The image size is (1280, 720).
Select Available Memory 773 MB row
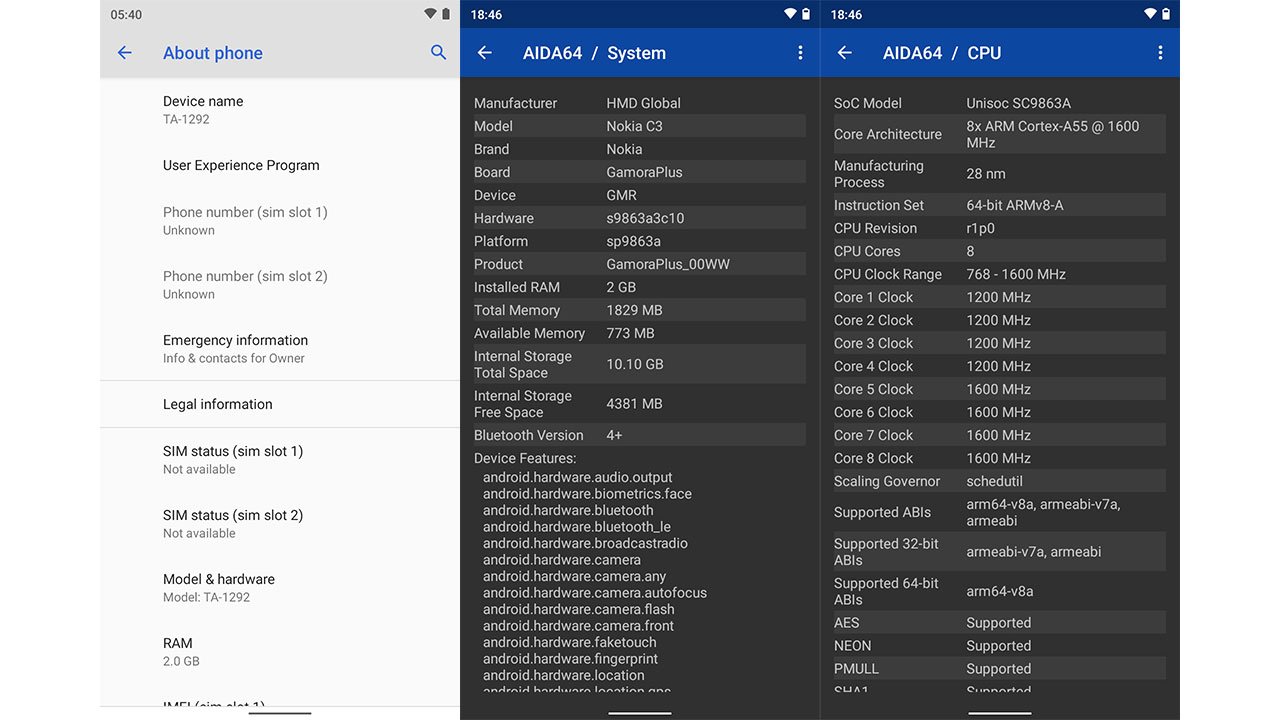tap(640, 333)
